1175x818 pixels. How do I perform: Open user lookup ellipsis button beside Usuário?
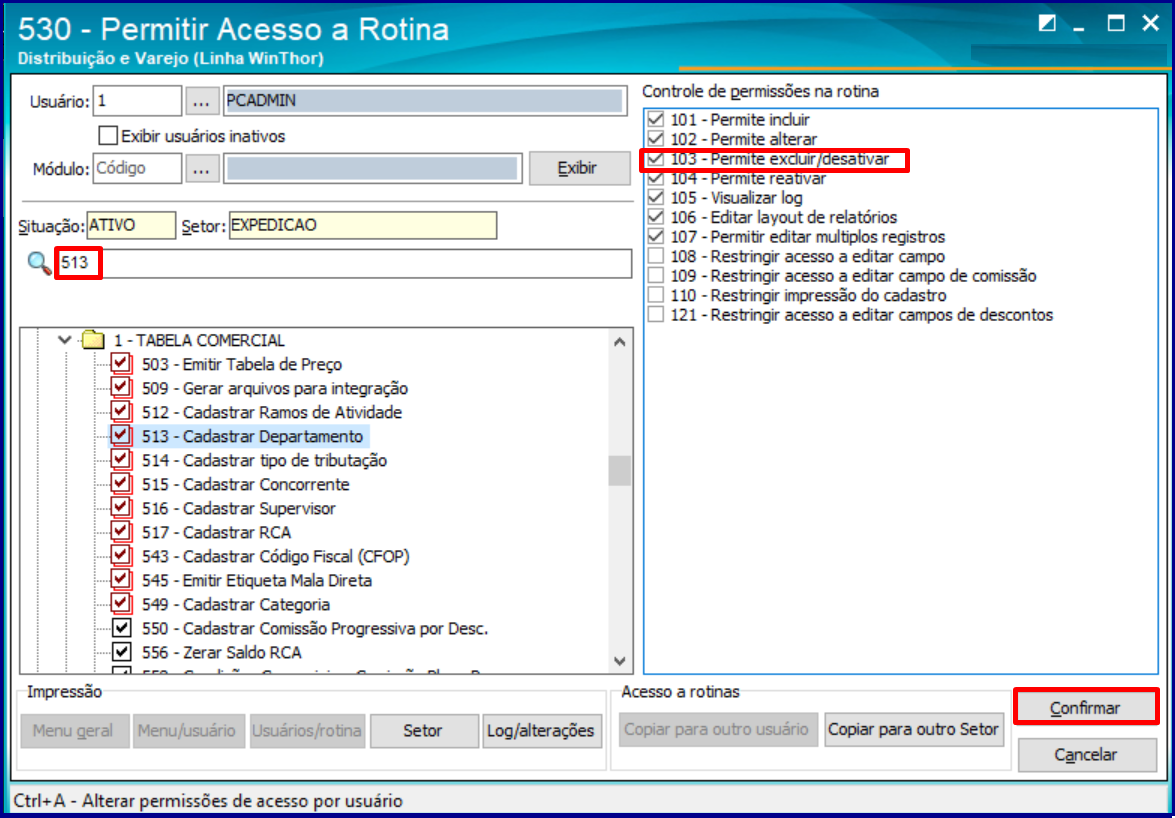click(x=200, y=101)
